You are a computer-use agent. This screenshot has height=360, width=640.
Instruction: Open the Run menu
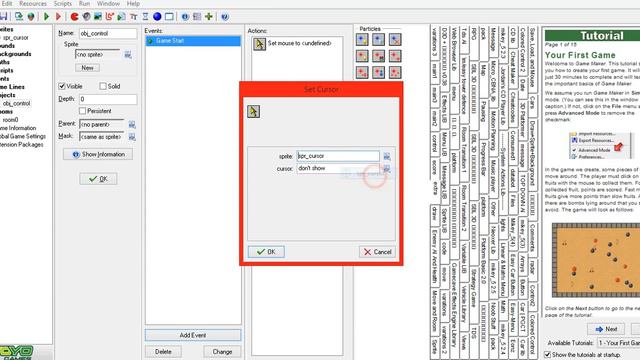(x=84, y=4)
